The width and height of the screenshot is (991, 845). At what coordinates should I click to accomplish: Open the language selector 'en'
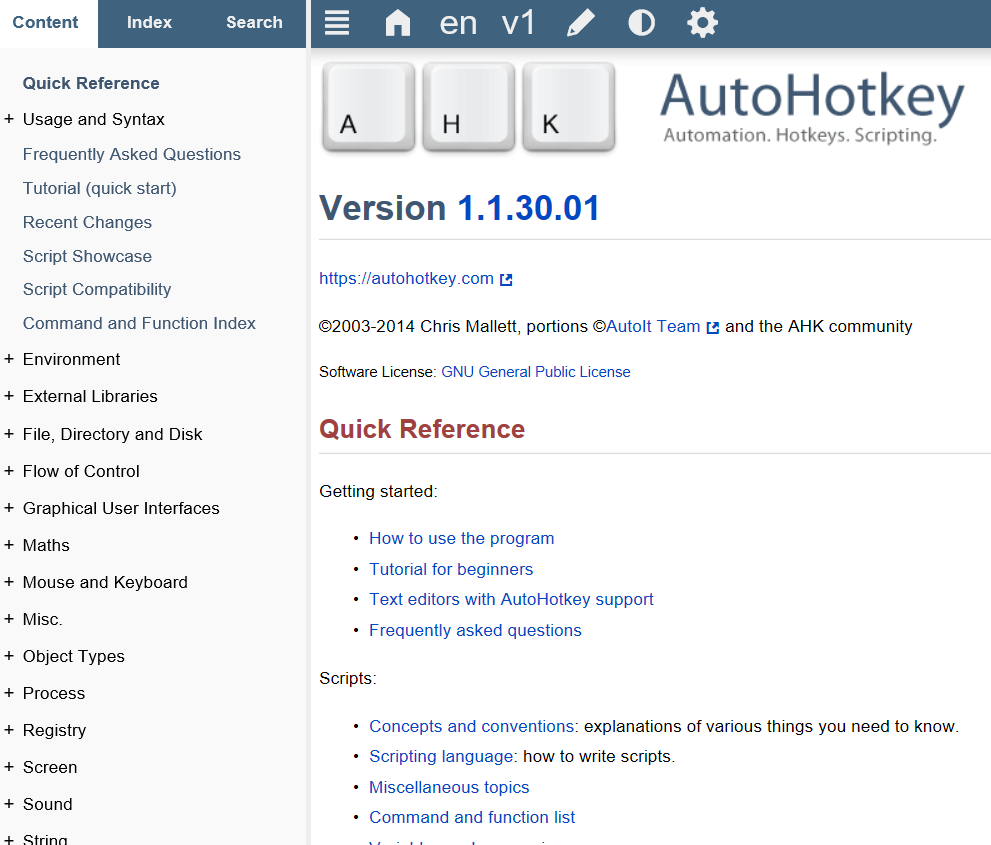[x=458, y=23]
